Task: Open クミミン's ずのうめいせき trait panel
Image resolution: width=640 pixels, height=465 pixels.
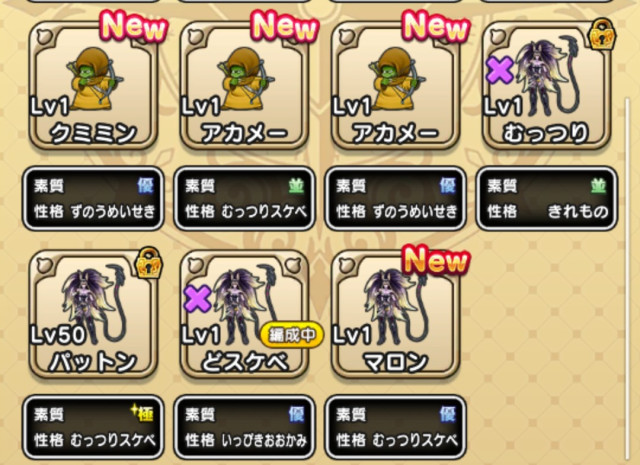Action: [93, 198]
